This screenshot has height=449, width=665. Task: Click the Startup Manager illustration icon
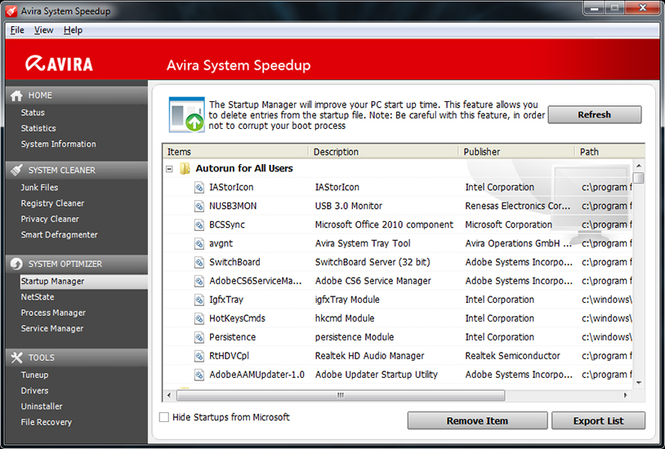pos(187,114)
